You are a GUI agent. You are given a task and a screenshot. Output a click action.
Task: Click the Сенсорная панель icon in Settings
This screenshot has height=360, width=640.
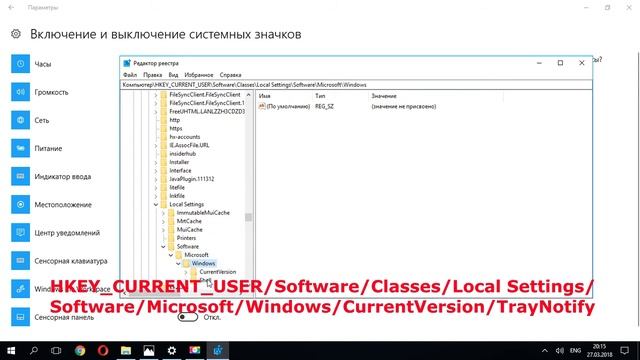click(x=20, y=317)
